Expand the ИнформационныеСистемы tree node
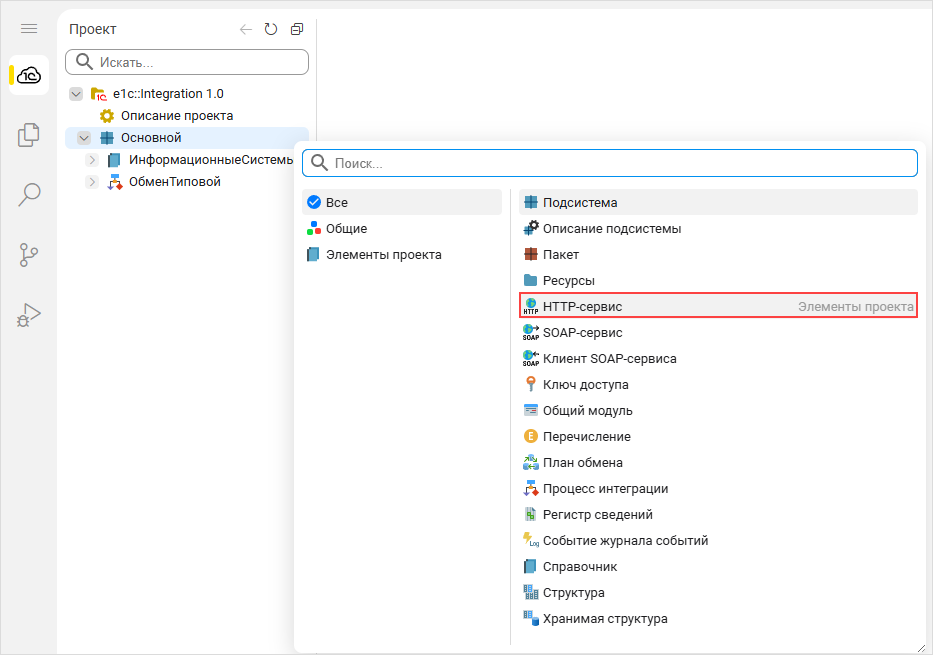Viewport: 933px width, 655px height. click(x=92, y=159)
